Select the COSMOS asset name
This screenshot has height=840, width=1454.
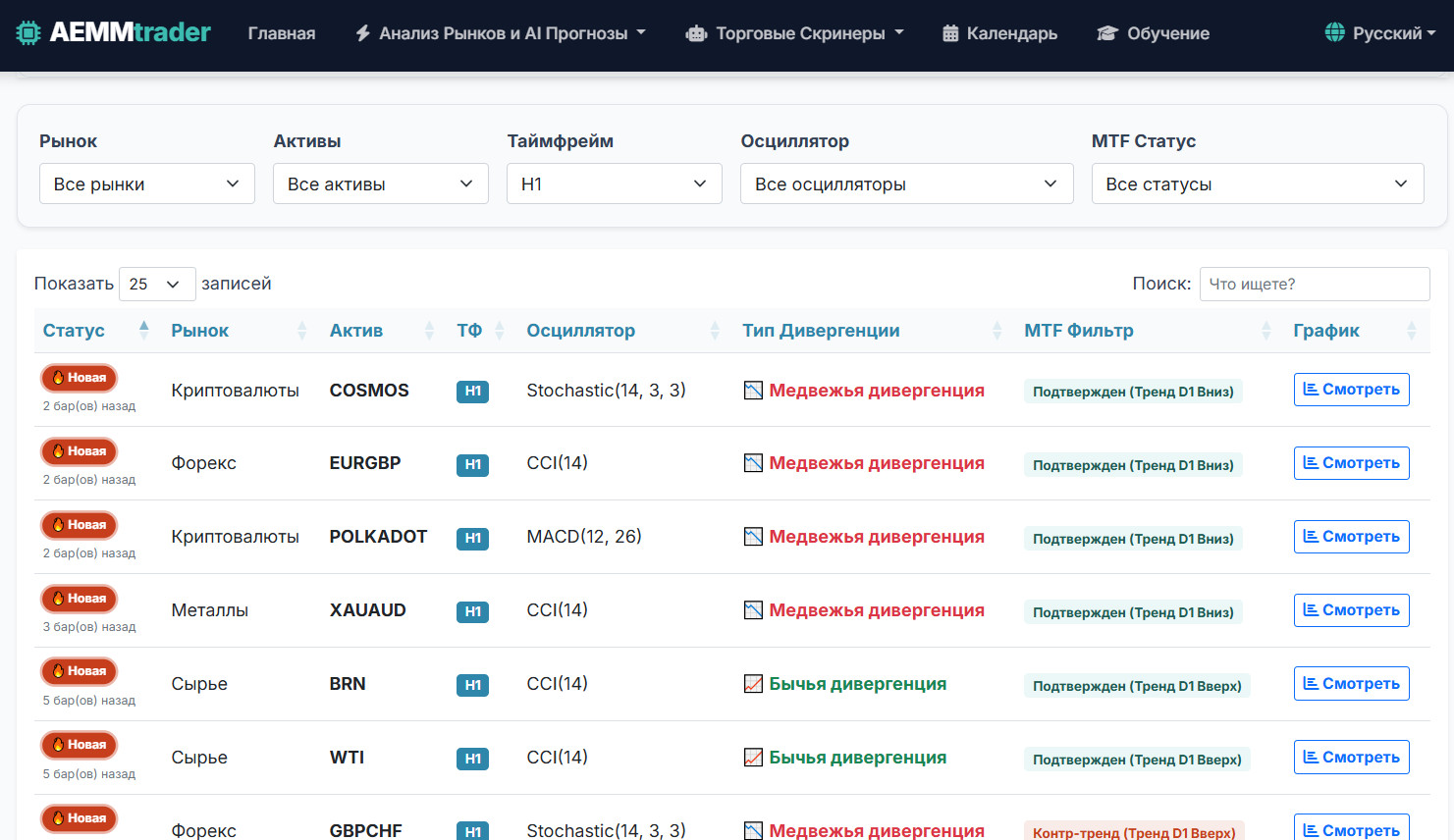pos(369,391)
